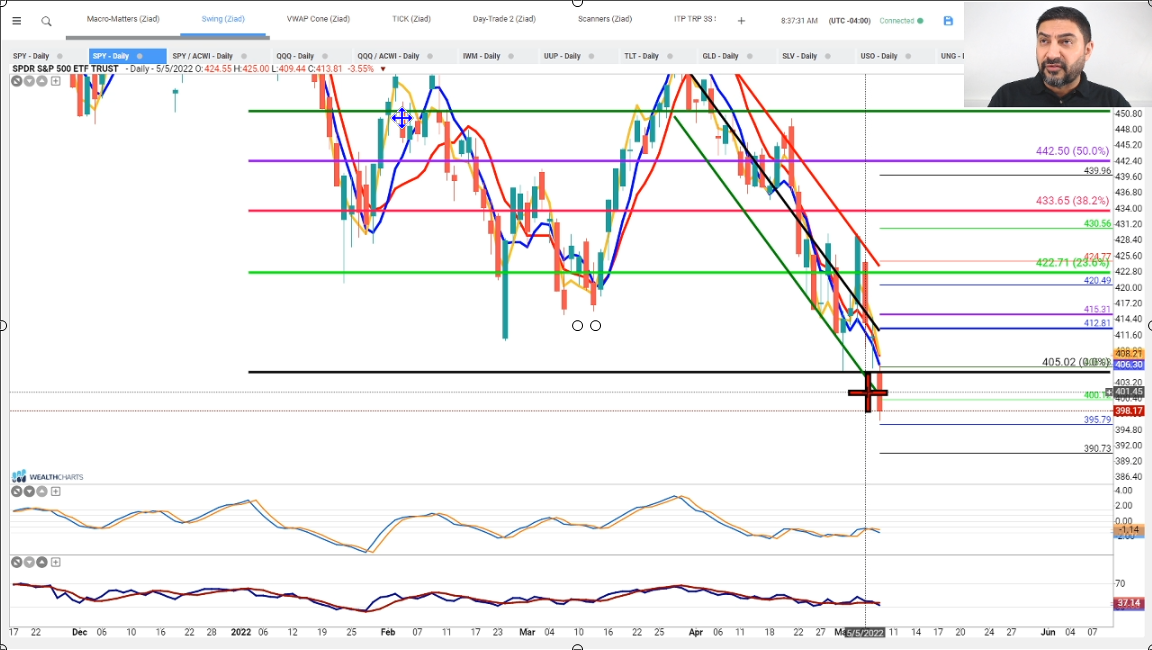Move the middle oscillator pane up

42,491
